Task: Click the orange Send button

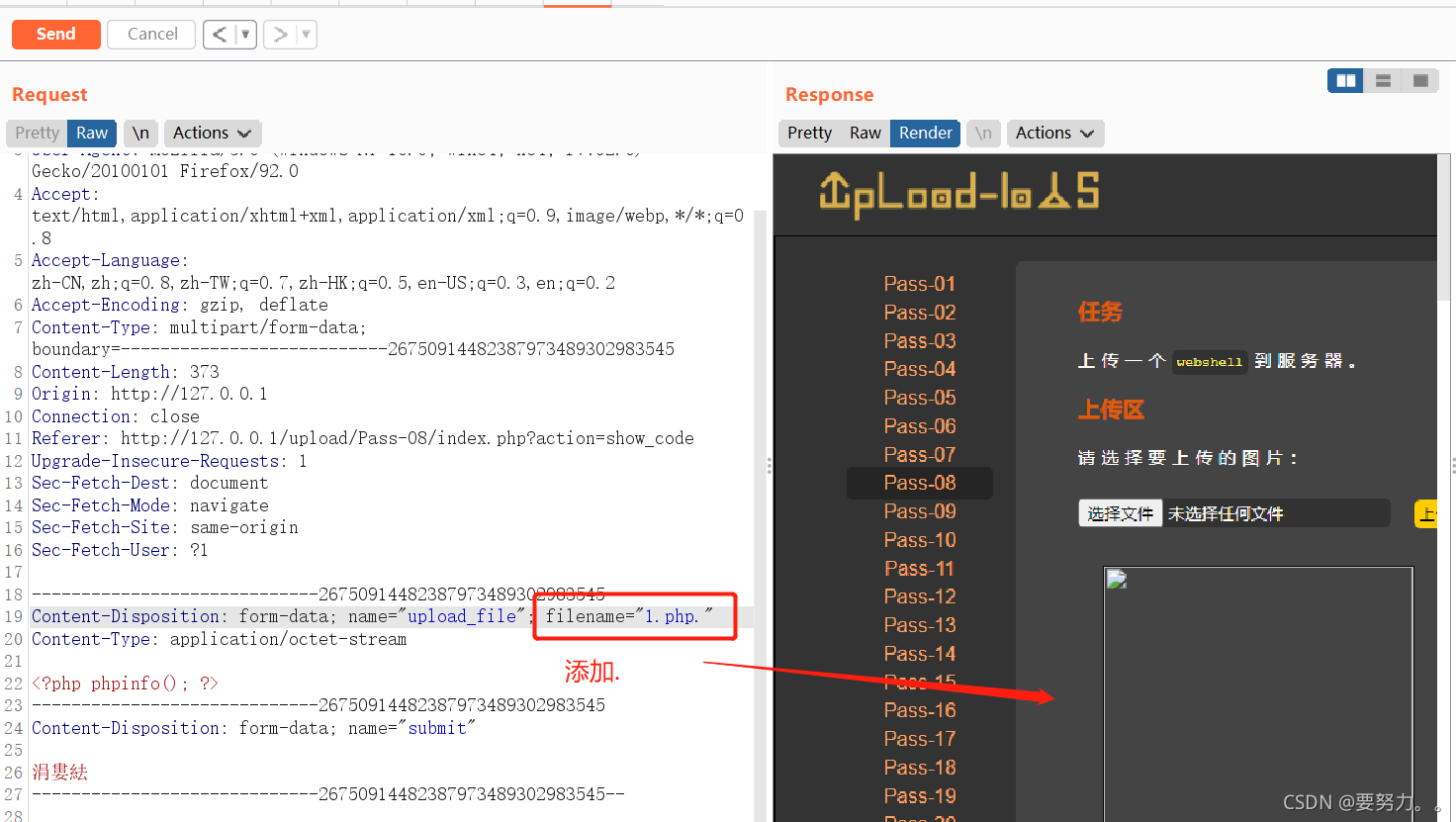Action: click(56, 34)
